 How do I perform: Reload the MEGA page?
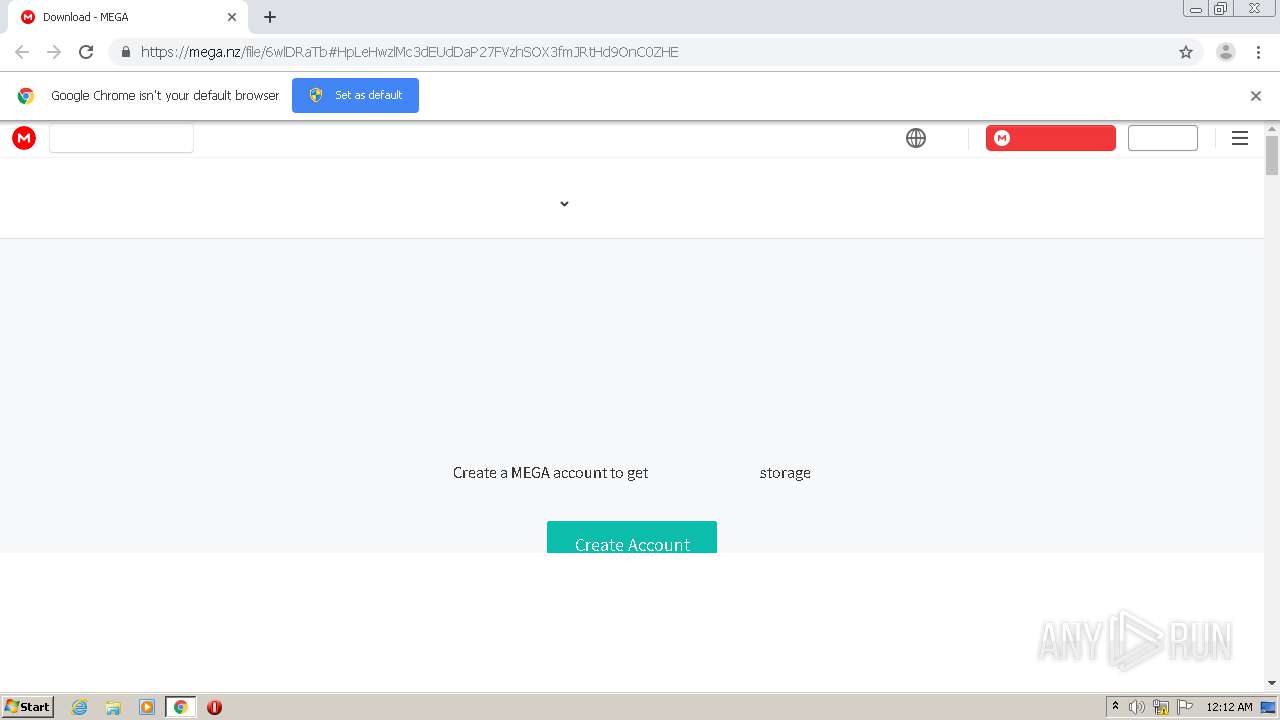click(86, 52)
